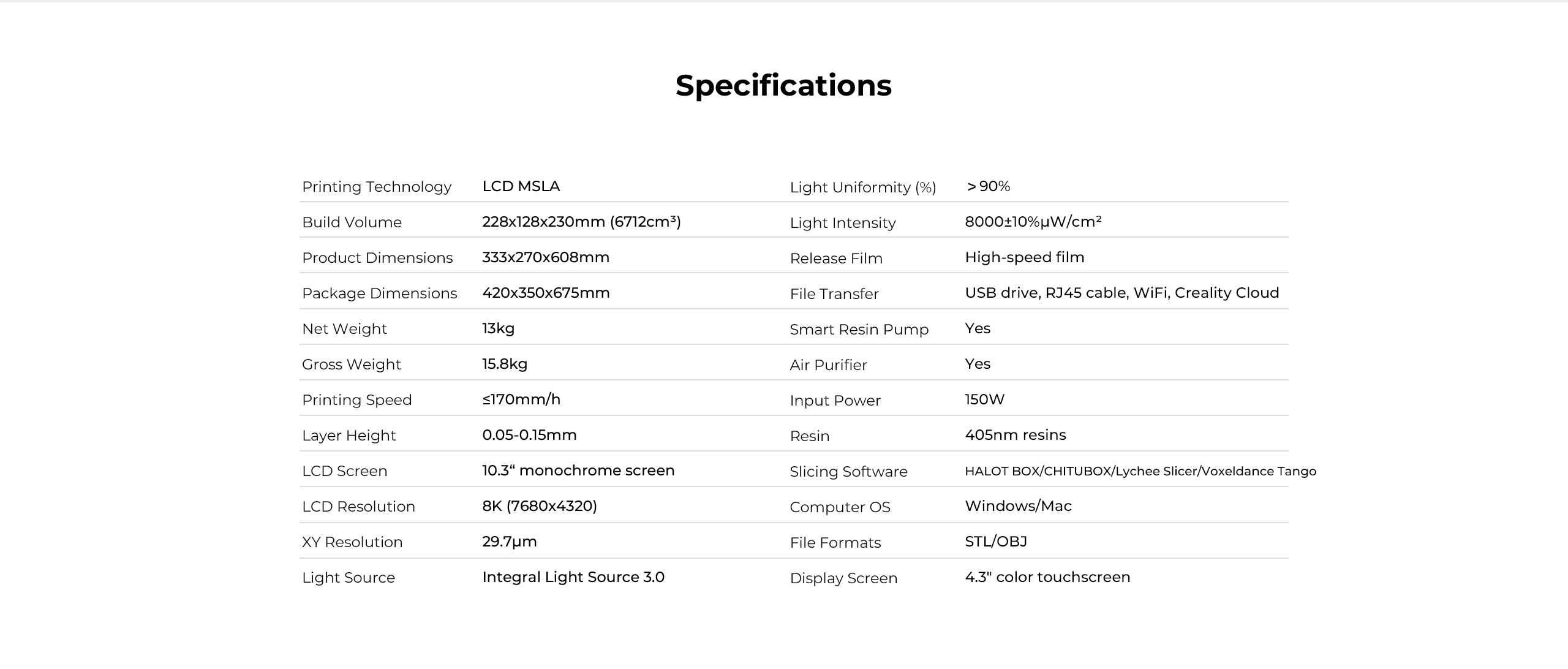
Task: Click the 4.3" color touchscreen value
Action: pyautogui.click(x=1047, y=577)
